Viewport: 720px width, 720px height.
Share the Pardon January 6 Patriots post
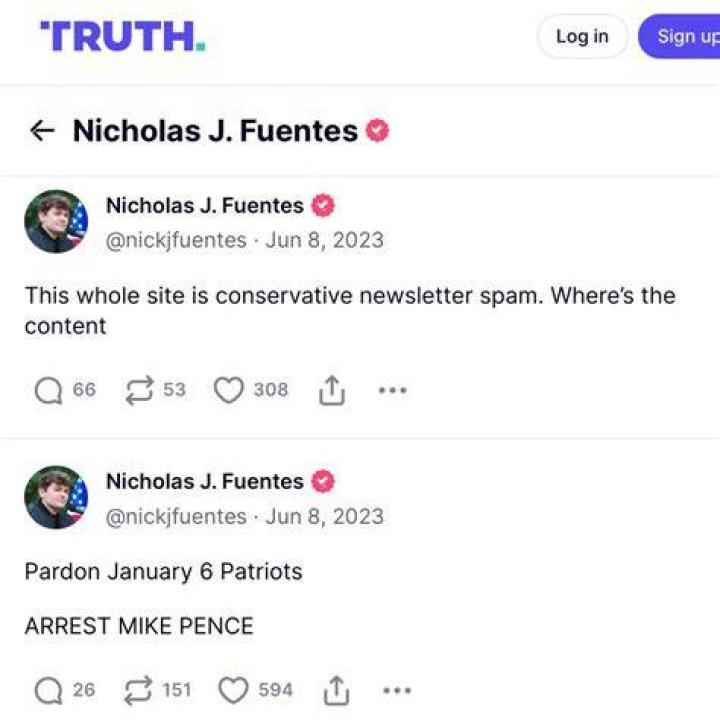click(336, 690)
